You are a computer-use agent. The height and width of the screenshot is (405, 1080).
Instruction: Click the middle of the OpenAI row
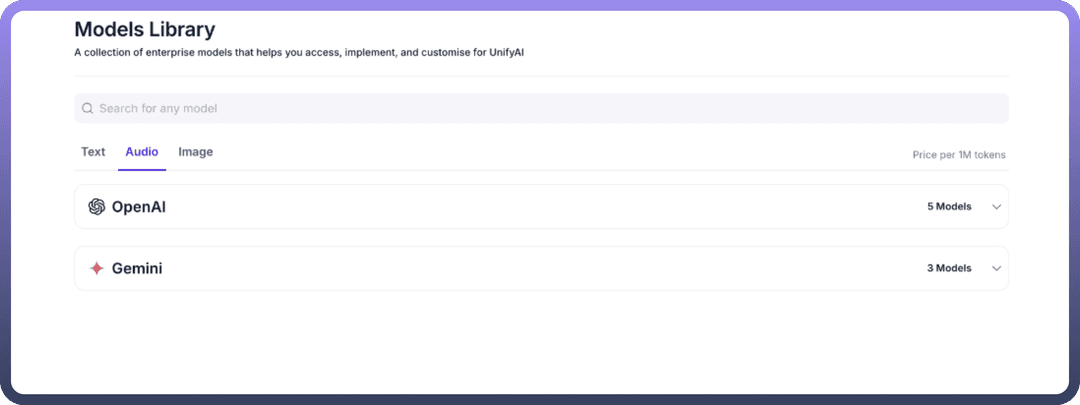(x=540, y=207)
